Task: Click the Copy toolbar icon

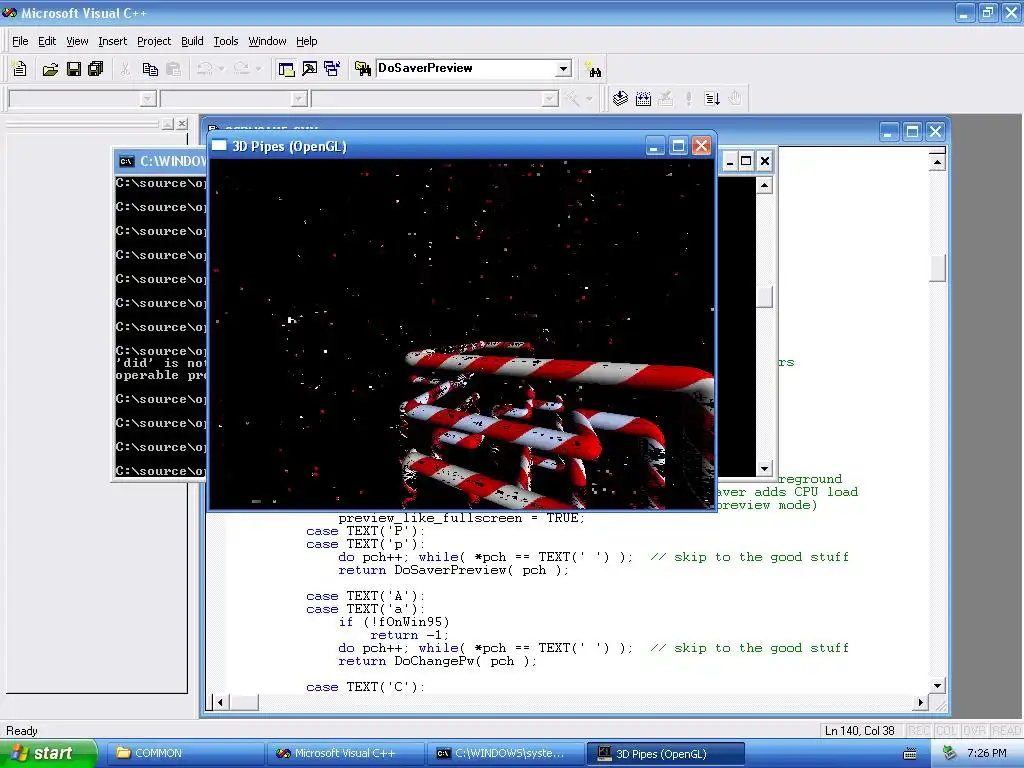Action: 150,69
